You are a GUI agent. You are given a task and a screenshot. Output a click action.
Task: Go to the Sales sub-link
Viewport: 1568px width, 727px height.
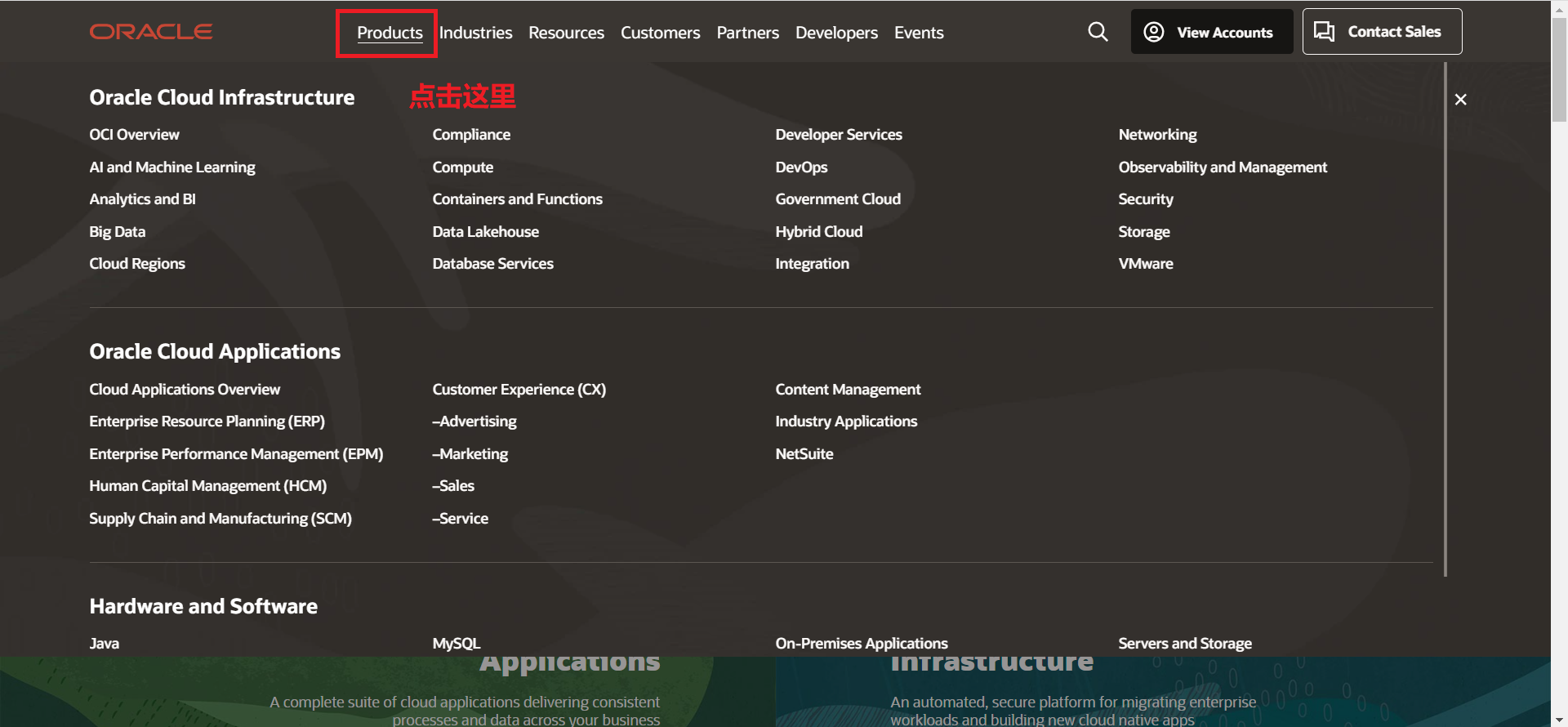tap(453, 486)
